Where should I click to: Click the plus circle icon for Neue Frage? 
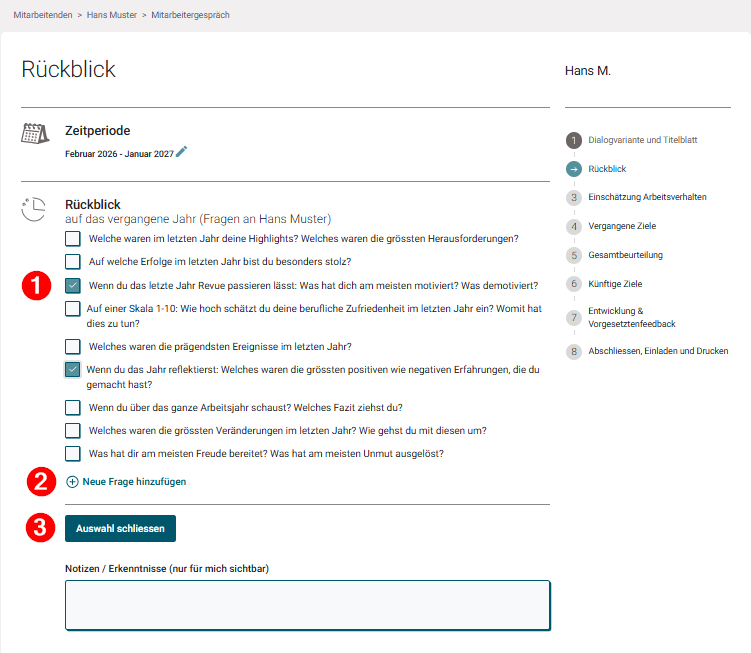[x=72, y=482]
